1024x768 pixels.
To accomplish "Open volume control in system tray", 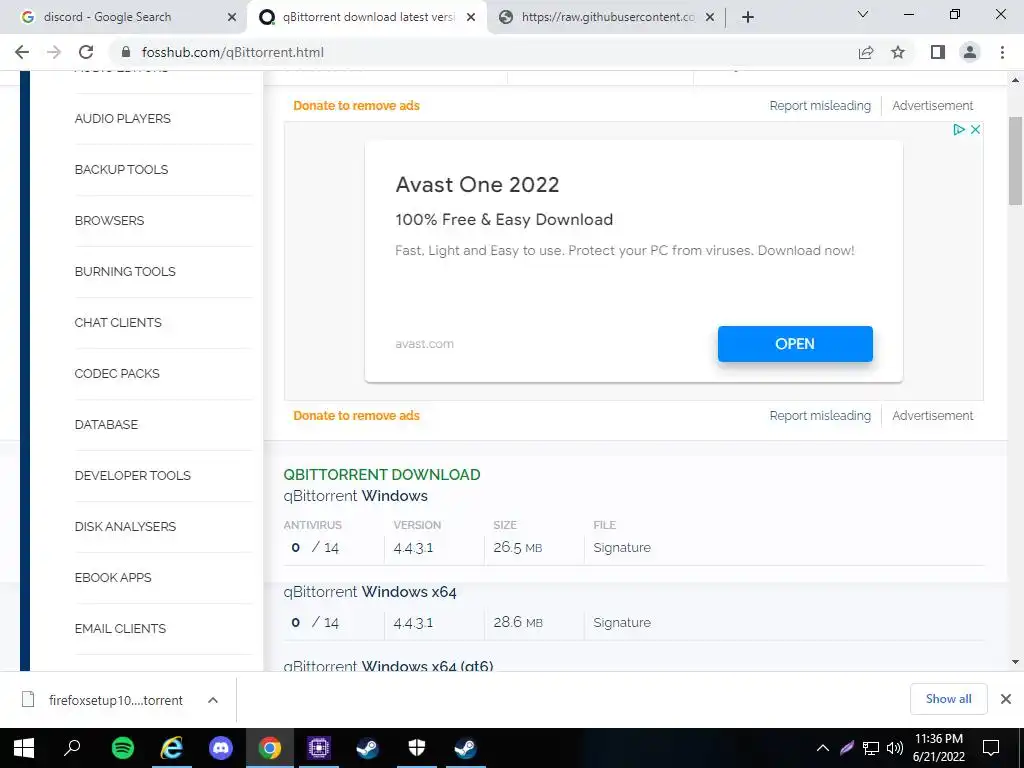I will pyautogui.click(x=895, y=748).
